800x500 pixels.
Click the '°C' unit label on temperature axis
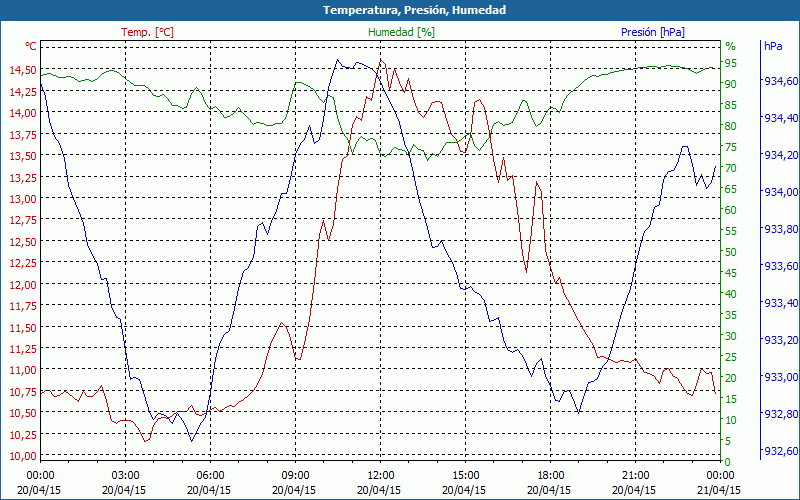click(x=31, y=46)
